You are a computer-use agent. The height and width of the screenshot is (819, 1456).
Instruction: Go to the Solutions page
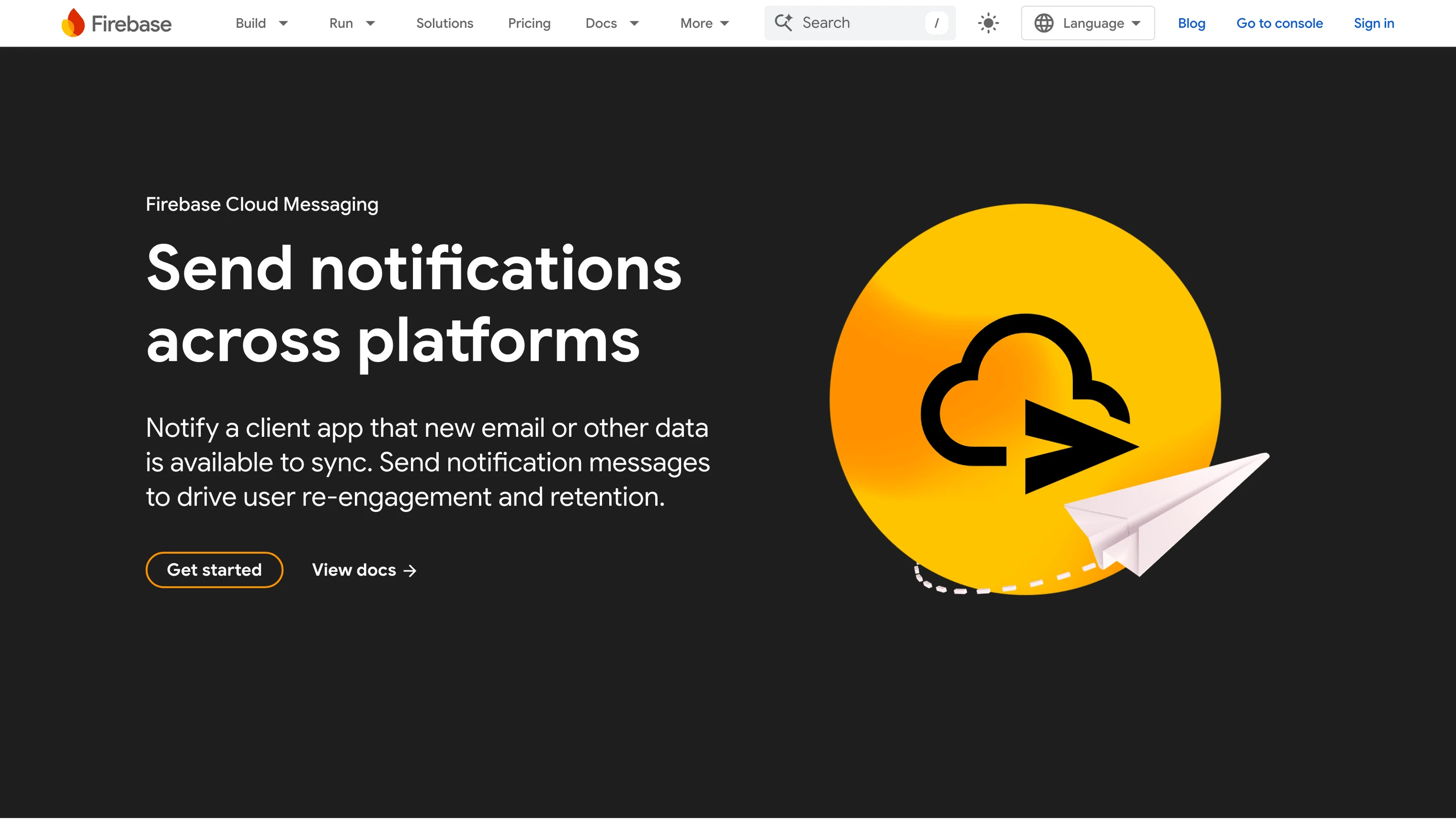[x=445, y=23]
